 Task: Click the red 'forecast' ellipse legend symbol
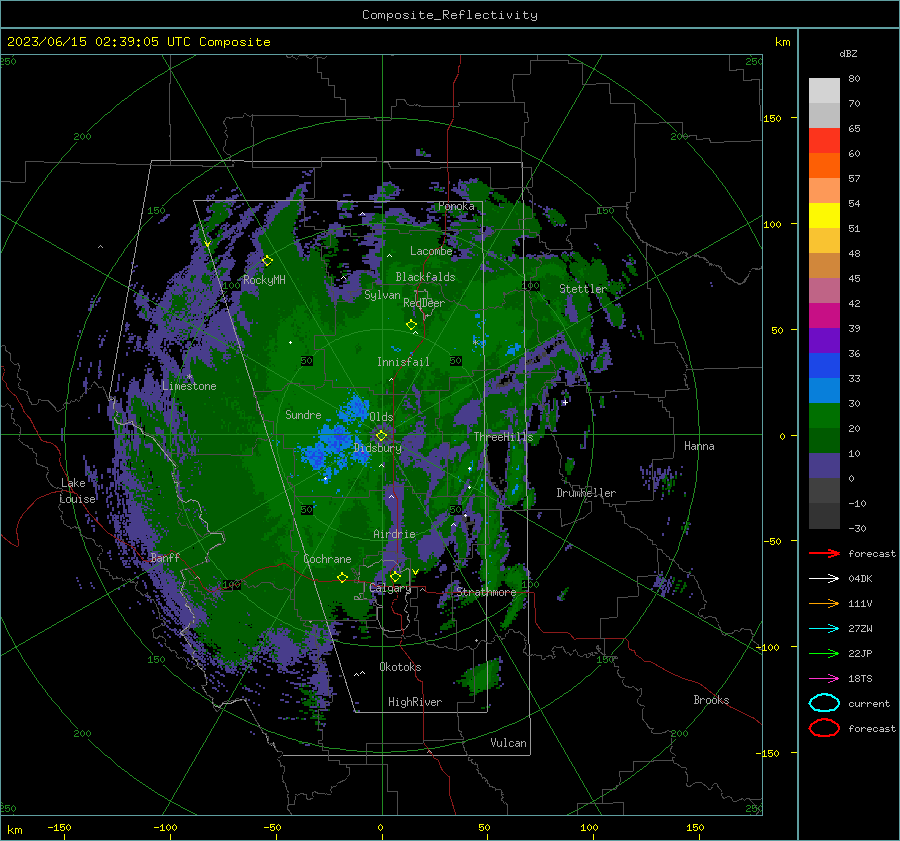[x=824, y=728]
